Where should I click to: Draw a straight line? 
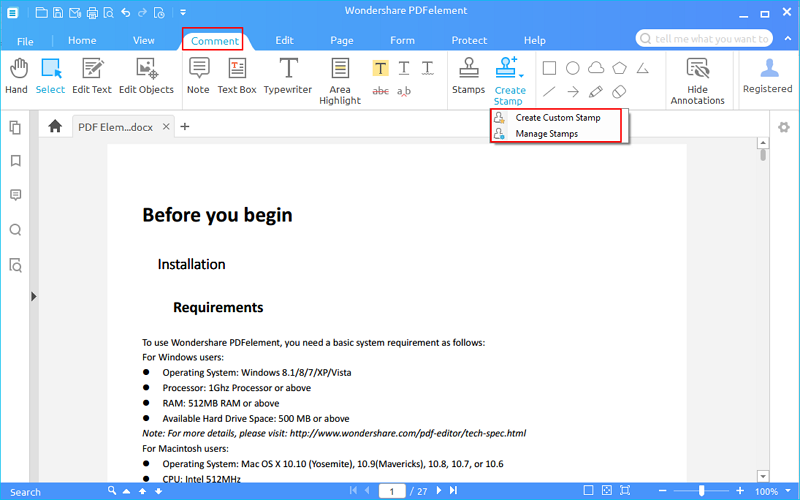(x=549, y=92)
